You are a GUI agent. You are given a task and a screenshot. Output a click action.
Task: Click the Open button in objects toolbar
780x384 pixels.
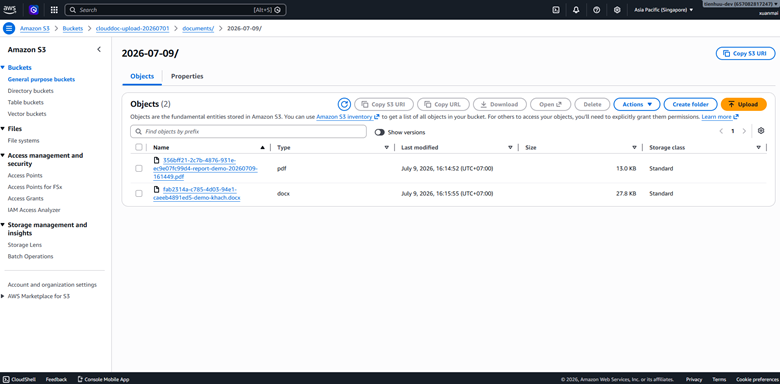[x=550, y=104]
